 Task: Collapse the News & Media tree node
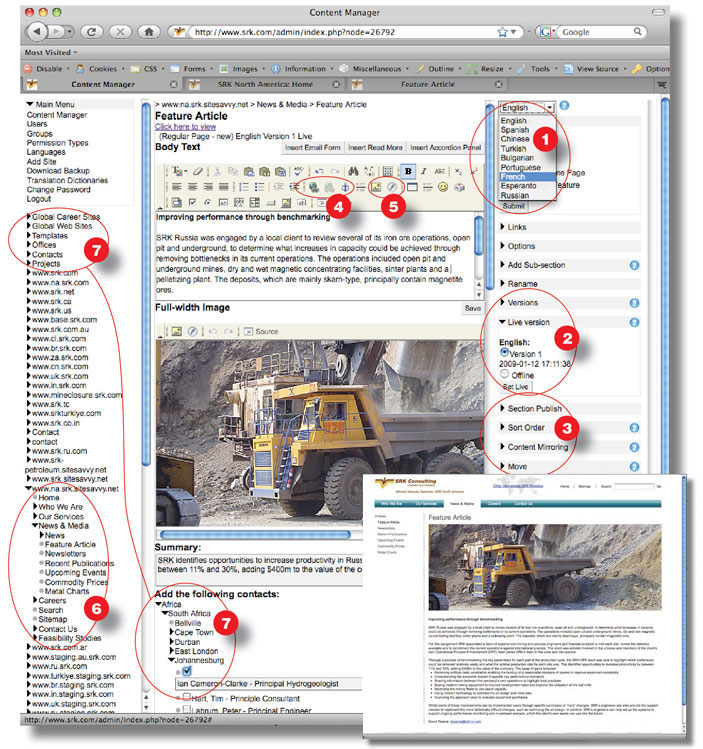tap(35, 525)
